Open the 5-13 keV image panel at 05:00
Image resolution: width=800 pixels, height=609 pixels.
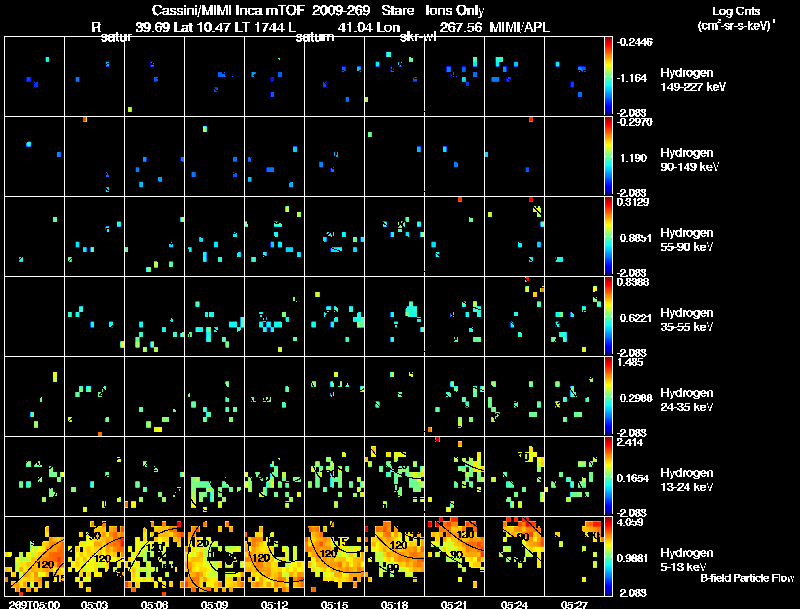35,556
